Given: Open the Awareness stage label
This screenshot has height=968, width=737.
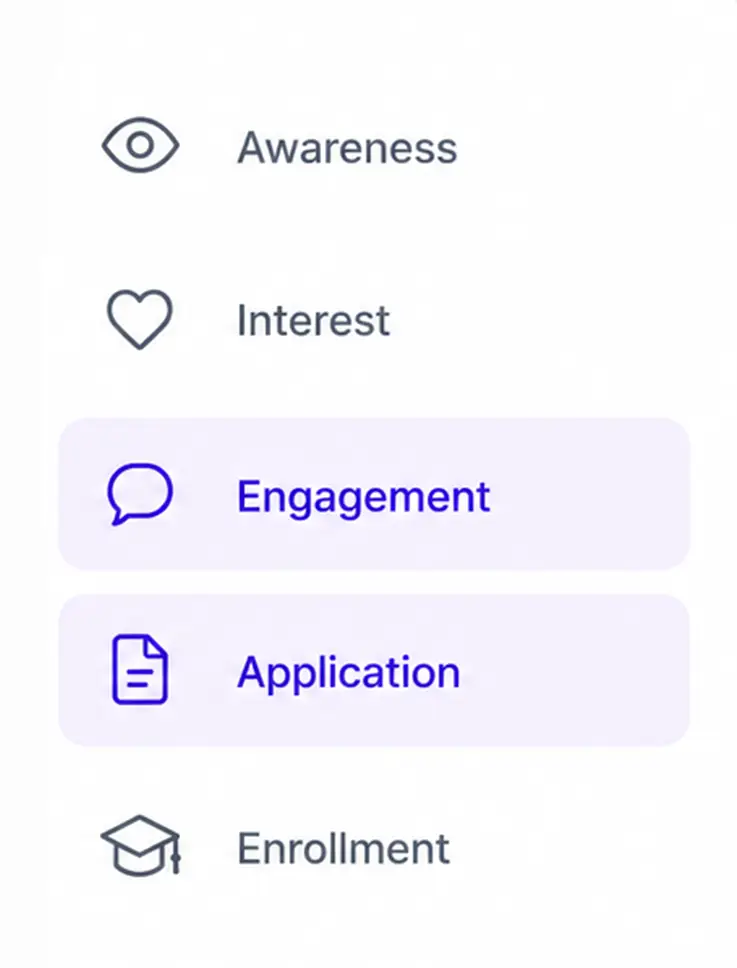Looking at the screenshot, I should pos(348,148).
